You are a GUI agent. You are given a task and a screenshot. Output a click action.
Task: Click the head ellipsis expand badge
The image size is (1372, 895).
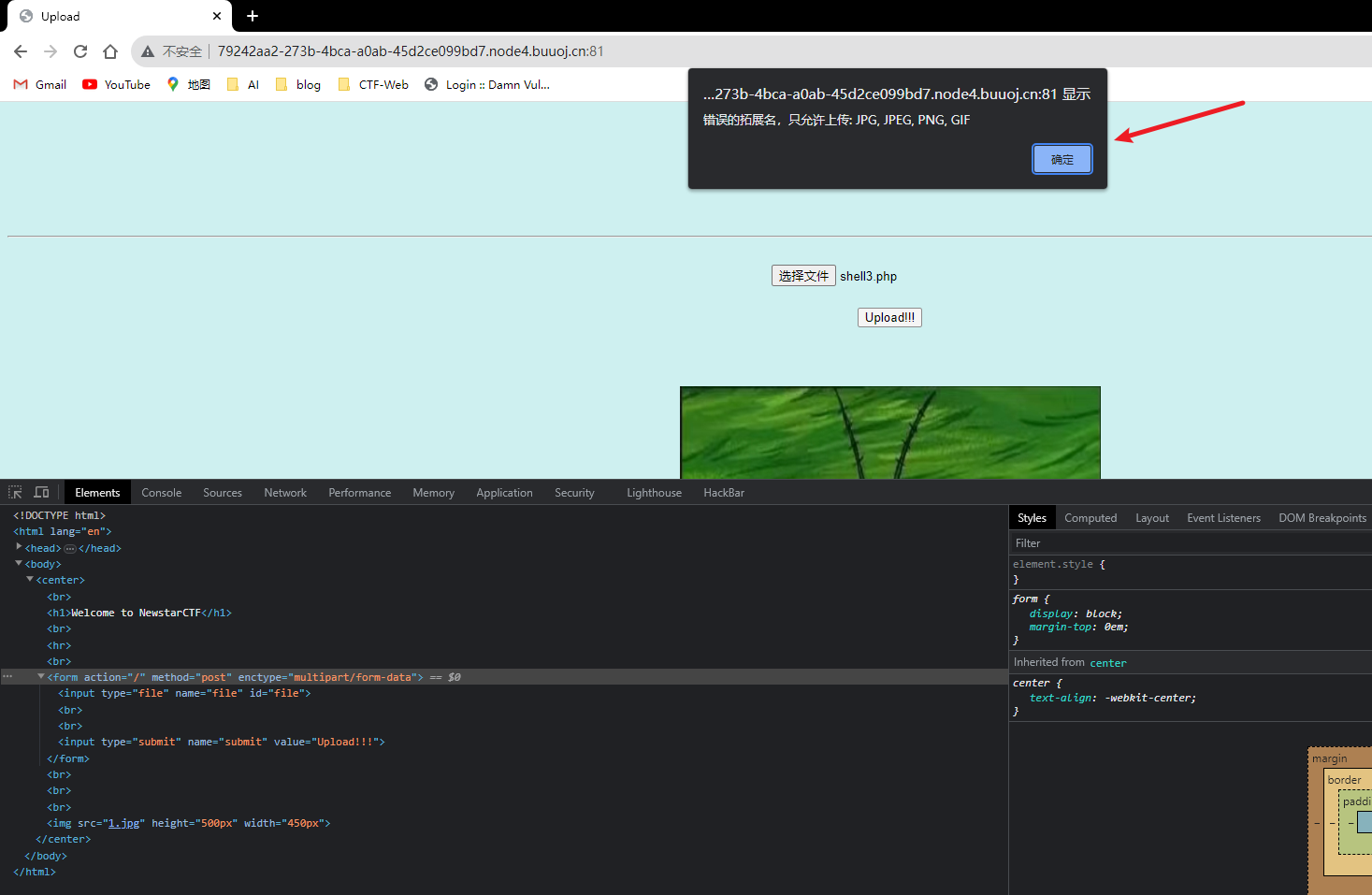tap(70, 549)
